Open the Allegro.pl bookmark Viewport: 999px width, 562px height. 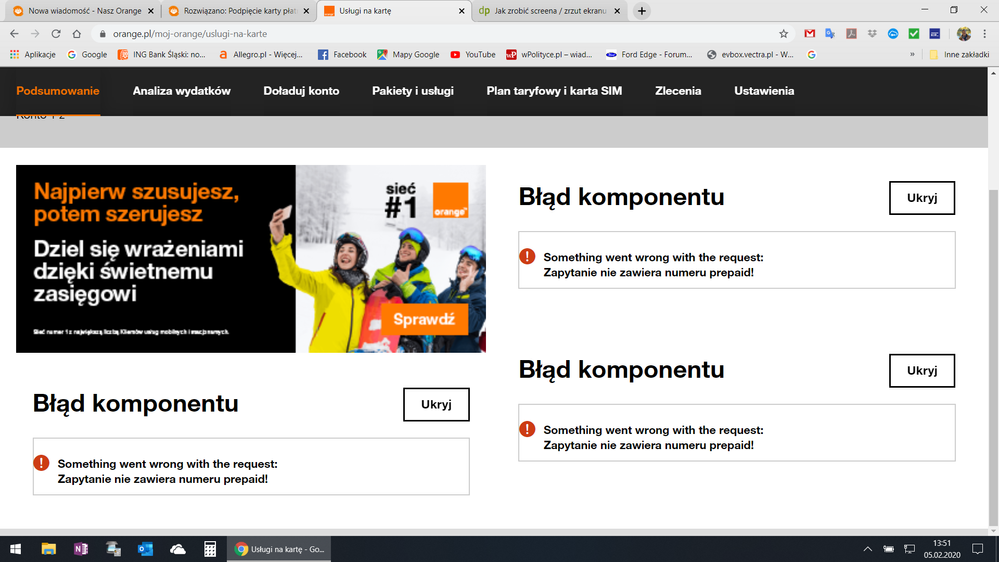tap(261, 55)
